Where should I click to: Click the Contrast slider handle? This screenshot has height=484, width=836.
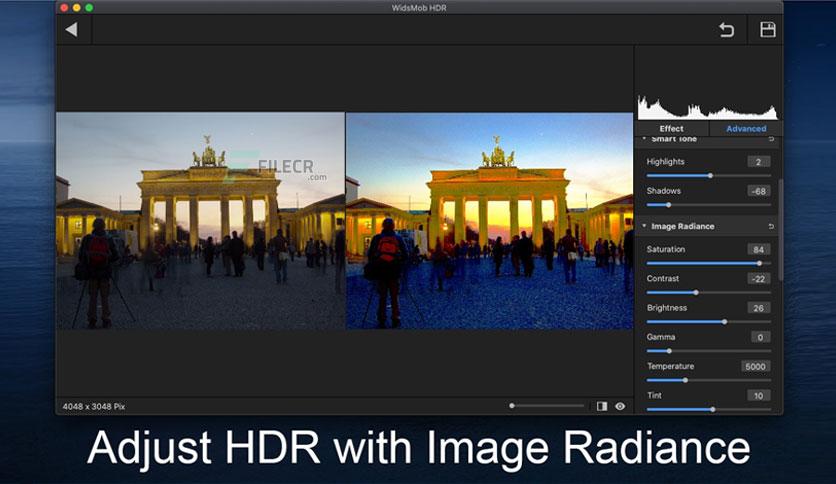click(696, 293)
